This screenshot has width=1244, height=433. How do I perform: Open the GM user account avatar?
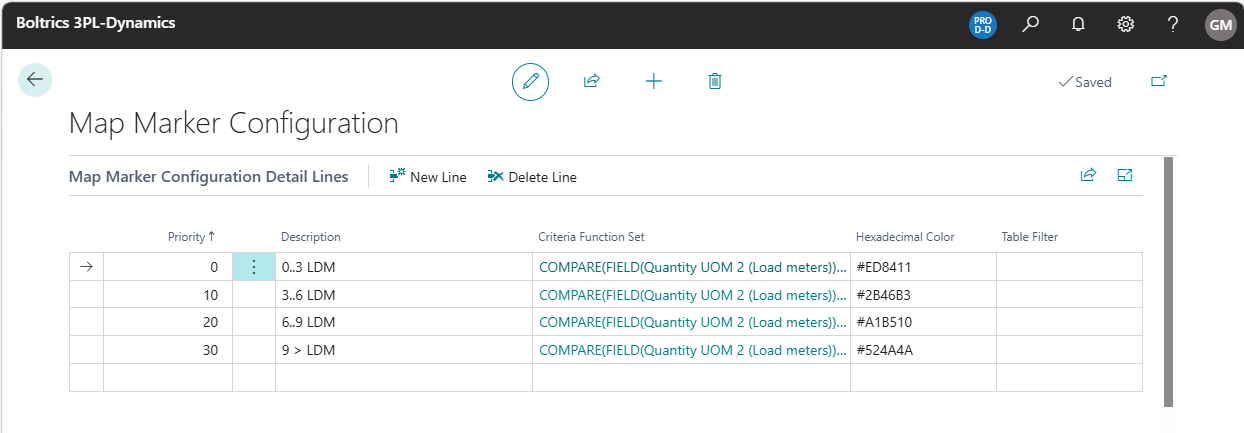1221,24
